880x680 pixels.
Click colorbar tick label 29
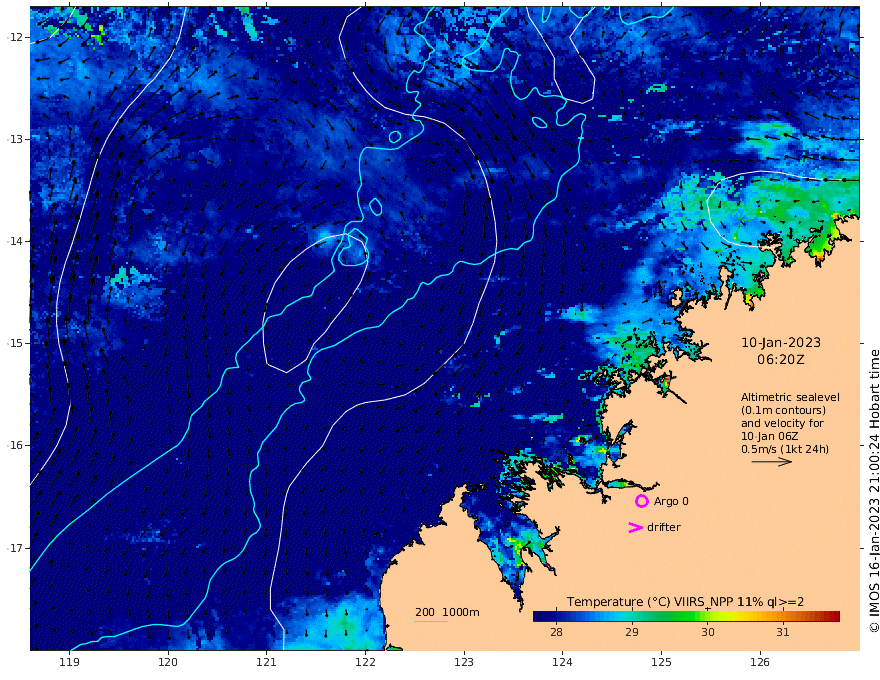pos(632,632)
